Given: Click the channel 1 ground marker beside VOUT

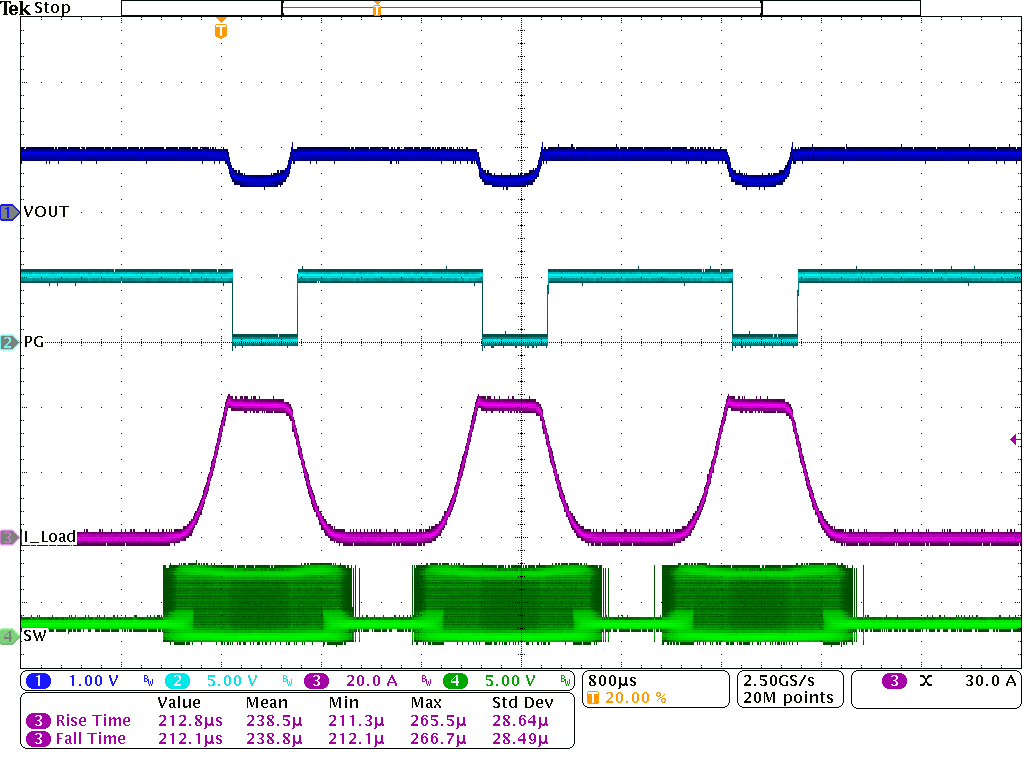Looking at the screenshot, I should (x=9, y=212).
